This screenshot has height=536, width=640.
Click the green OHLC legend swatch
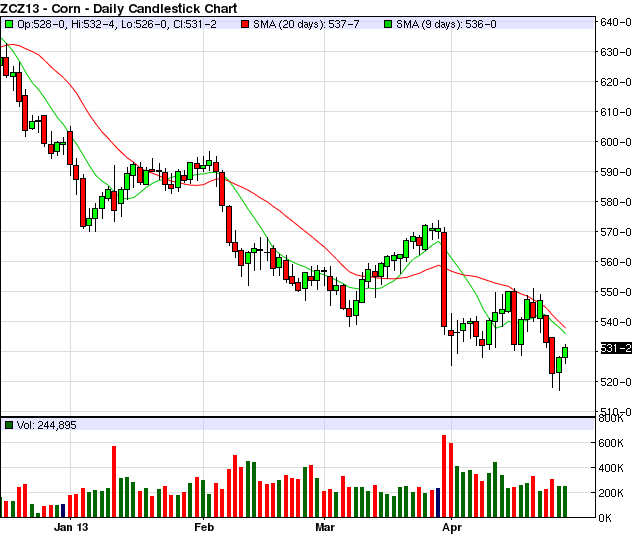tap(9, 24)
